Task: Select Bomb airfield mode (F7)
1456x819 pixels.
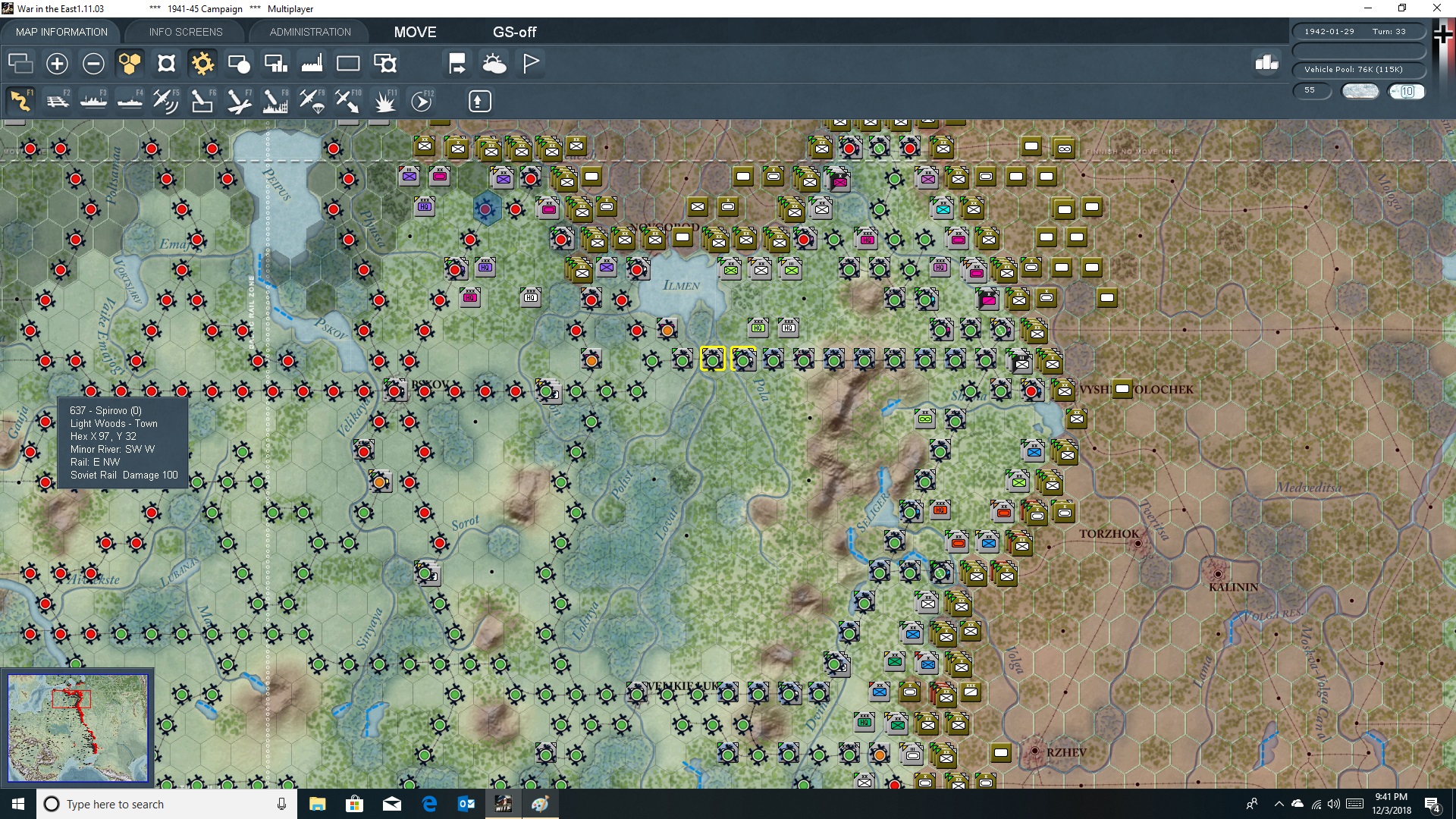Action: pos(239,101)
